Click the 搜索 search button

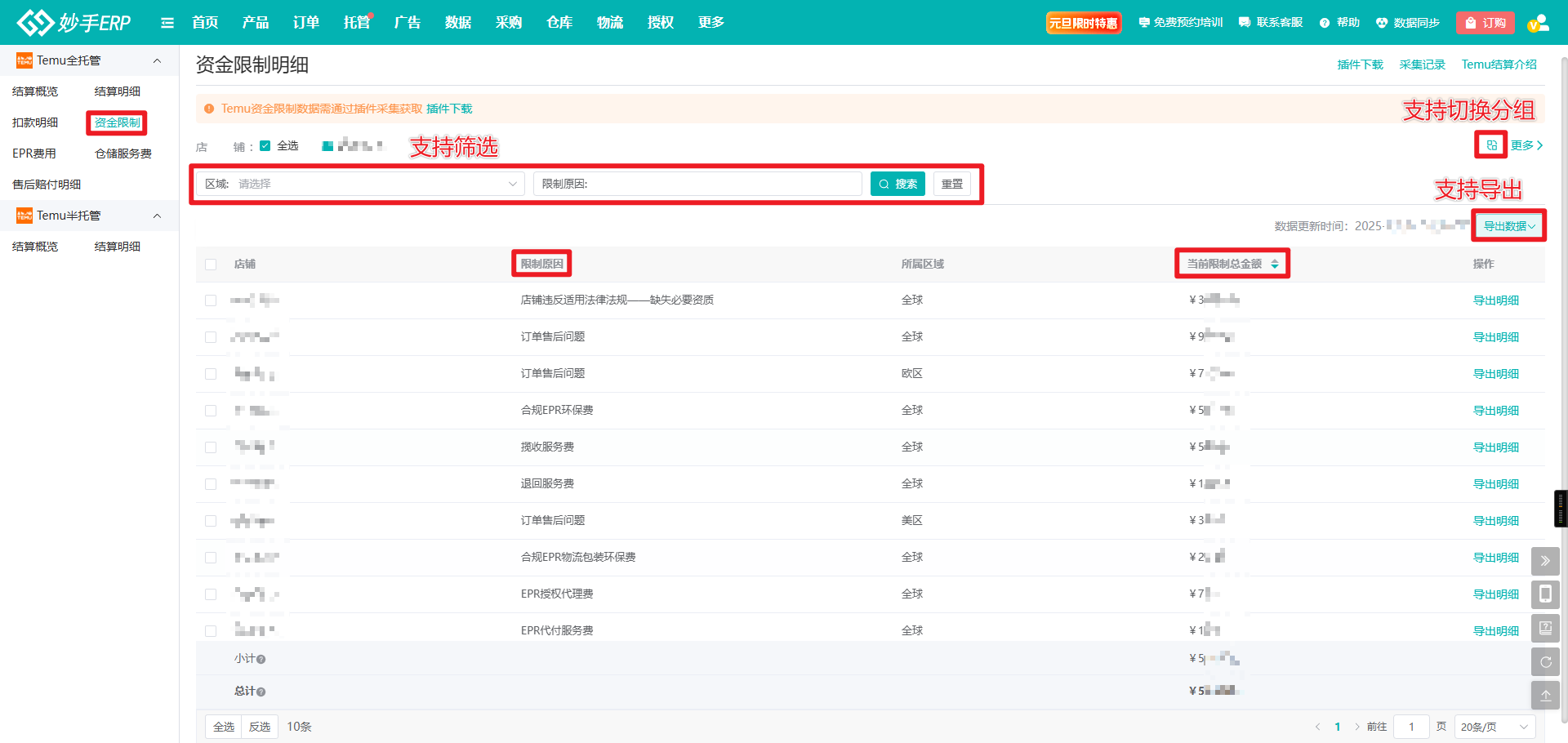[x=898, y=184]
